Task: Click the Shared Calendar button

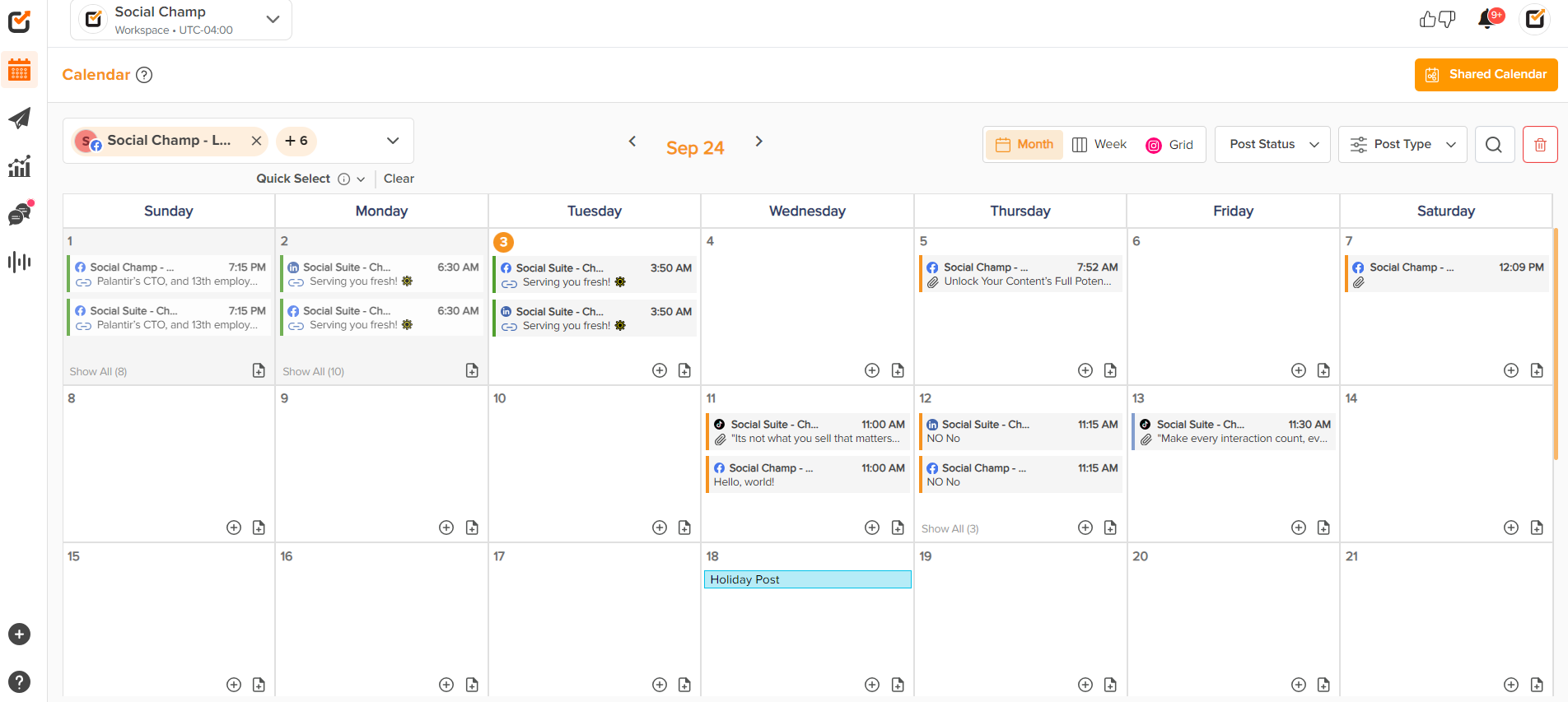Action: coord(1486,75)
